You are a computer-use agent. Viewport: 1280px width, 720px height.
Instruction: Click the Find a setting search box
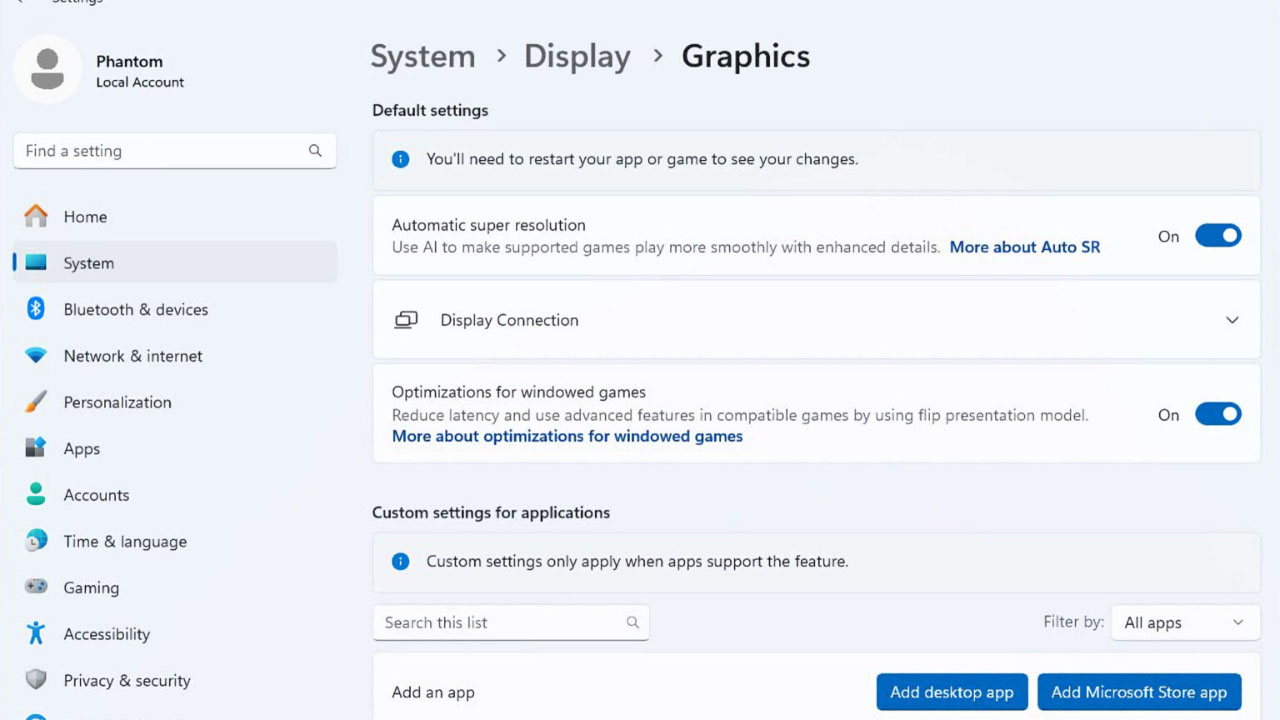[175, 151]
